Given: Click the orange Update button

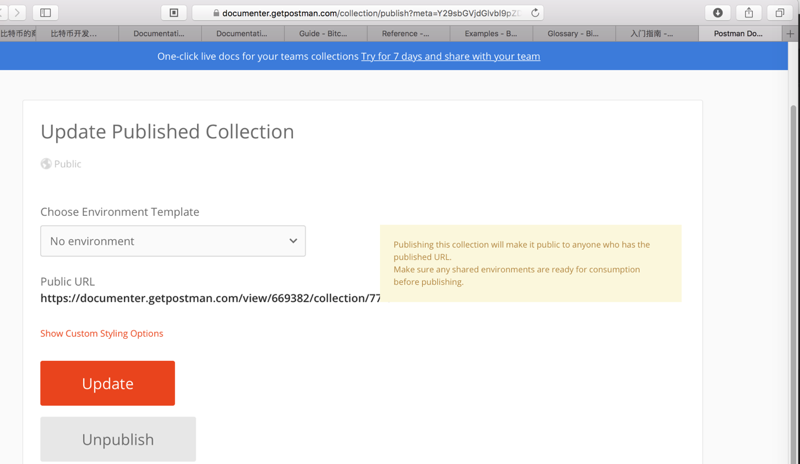Looking at the screenshot, I should pyautogui.click(x=108, y=383).
